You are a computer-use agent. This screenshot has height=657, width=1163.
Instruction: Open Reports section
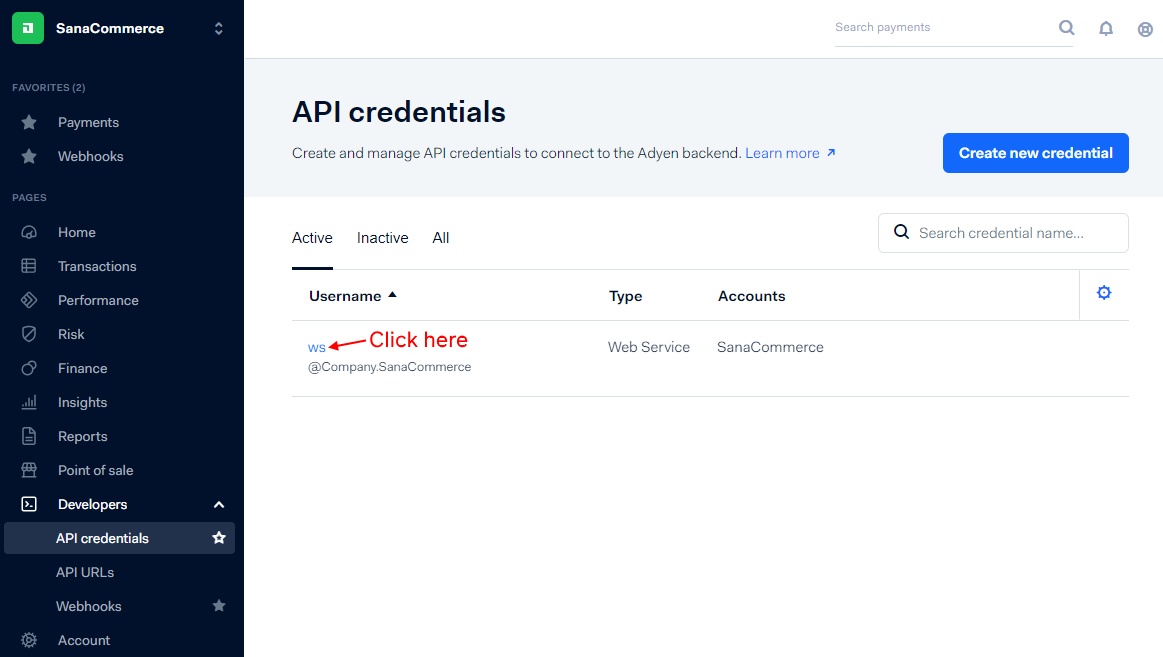click(82, 436)
